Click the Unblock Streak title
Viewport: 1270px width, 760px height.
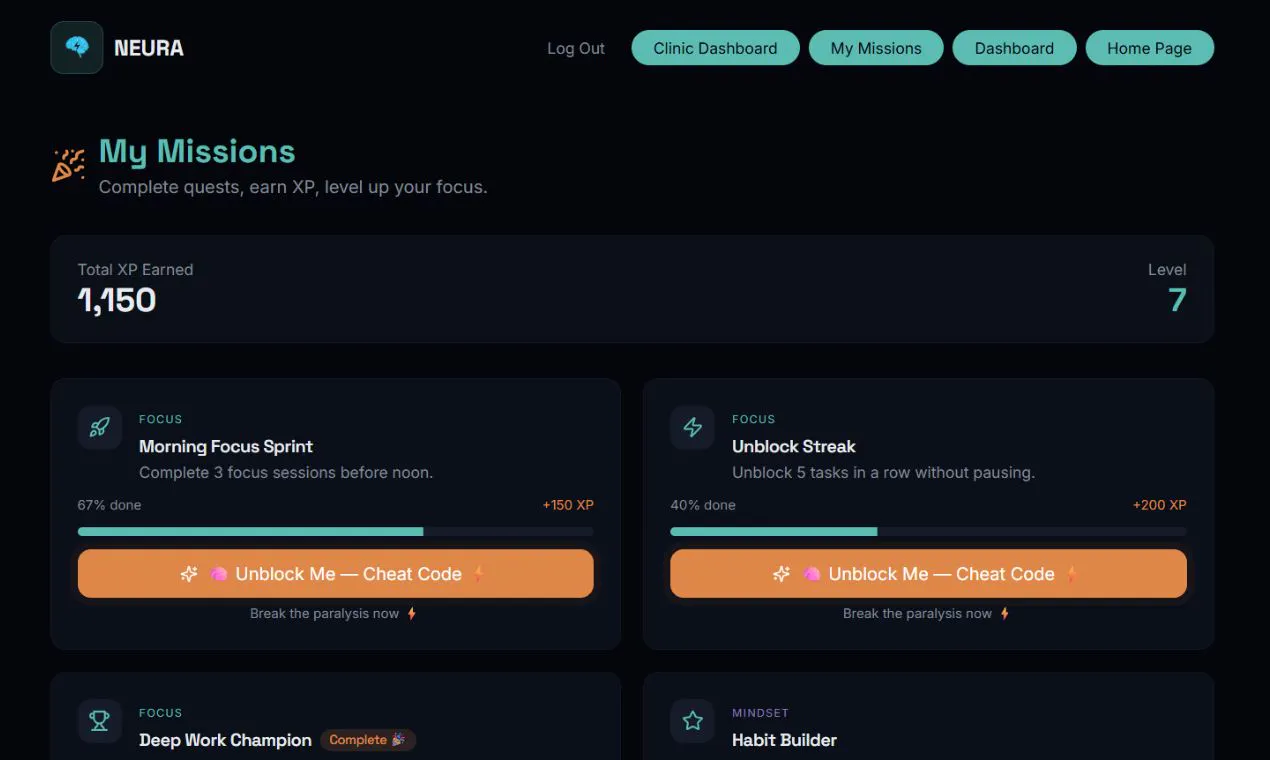point(794,447)
